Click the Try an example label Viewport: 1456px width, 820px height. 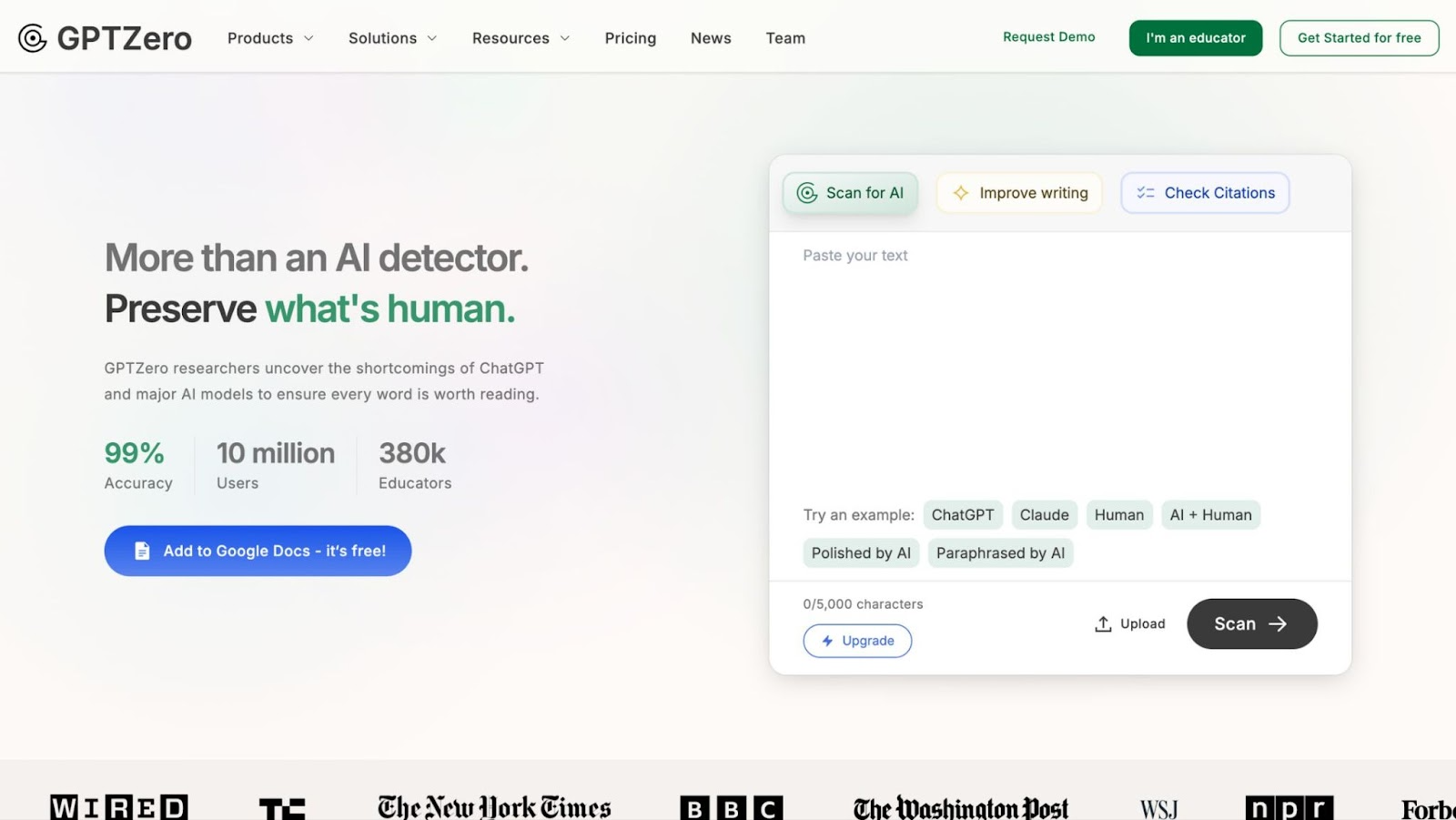[x=858, y=515]
